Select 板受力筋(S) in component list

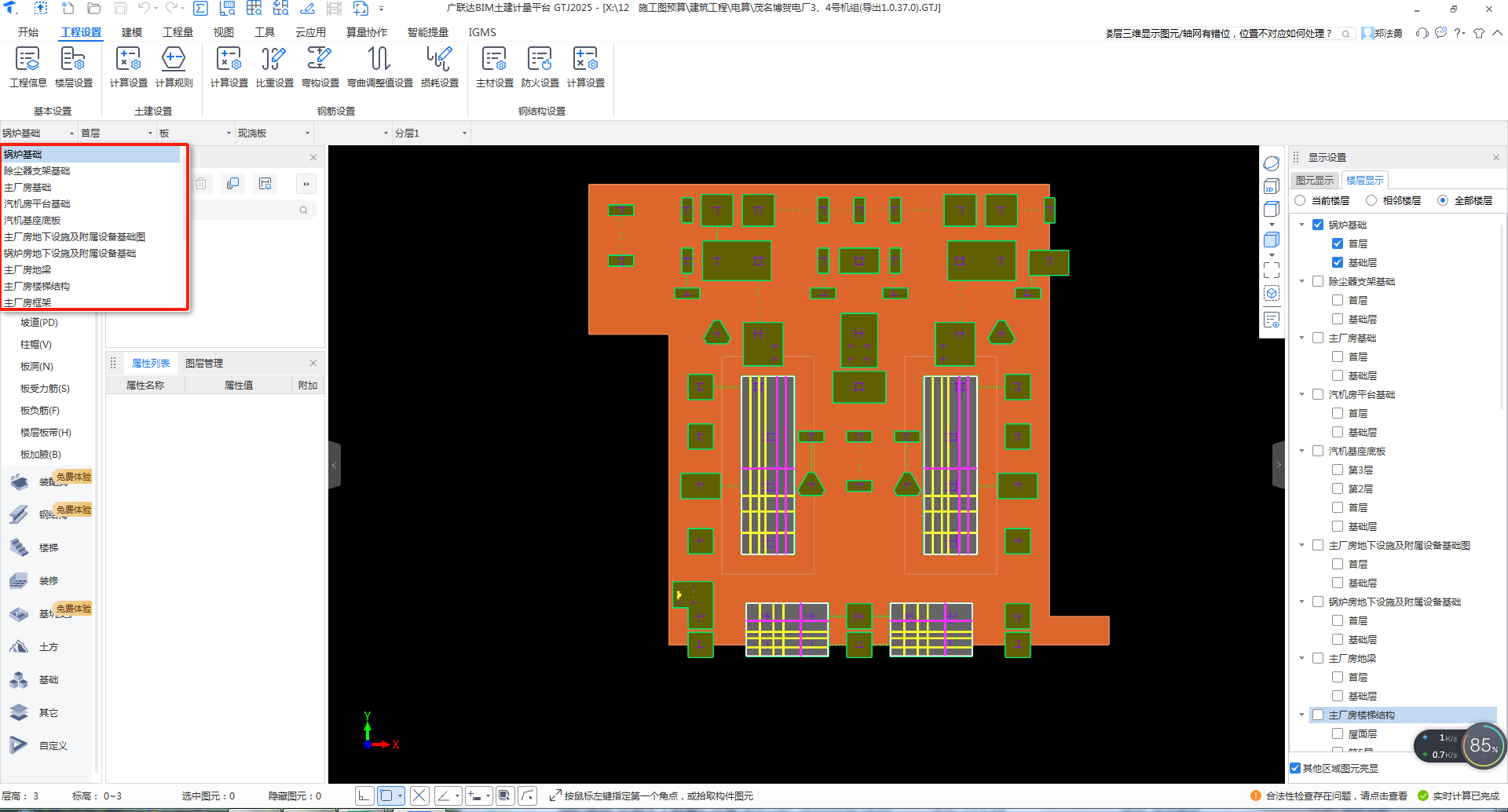45,388
